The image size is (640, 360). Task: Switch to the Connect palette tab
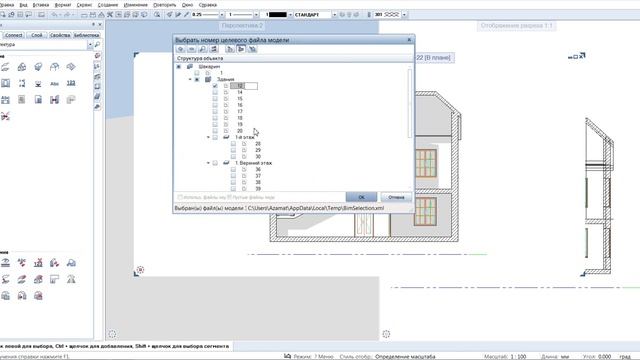(13, 35)
